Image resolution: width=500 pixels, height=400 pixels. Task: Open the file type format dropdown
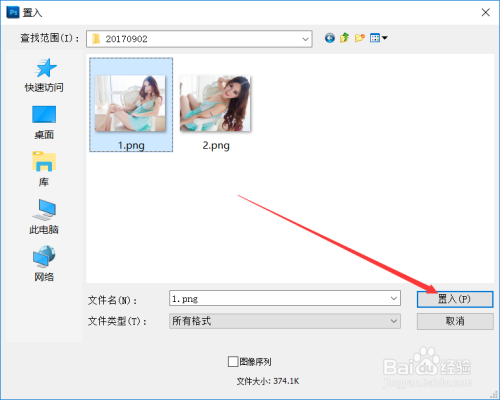tap(285, 321)
